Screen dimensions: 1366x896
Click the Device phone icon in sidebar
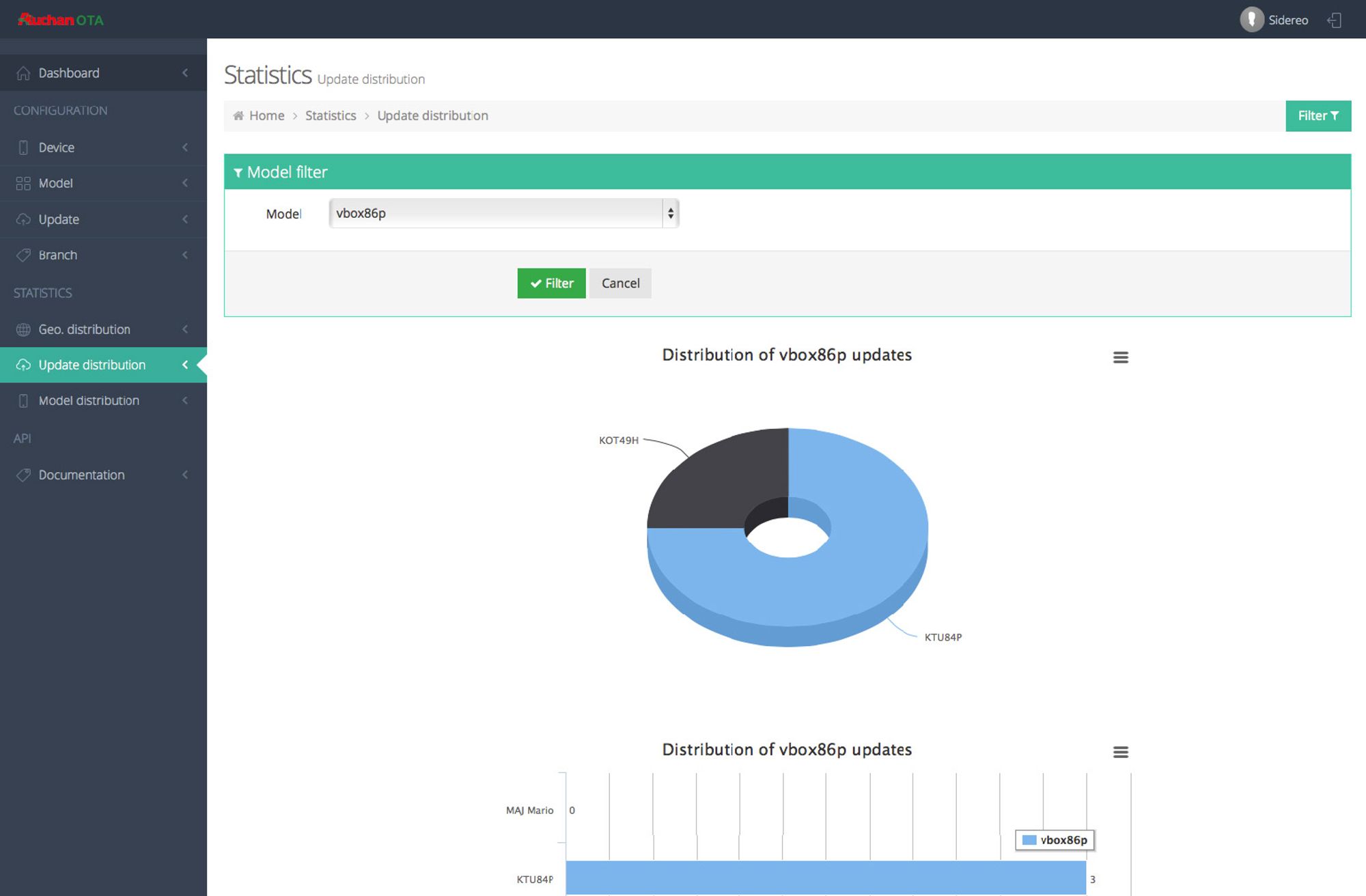pos(23,148)
